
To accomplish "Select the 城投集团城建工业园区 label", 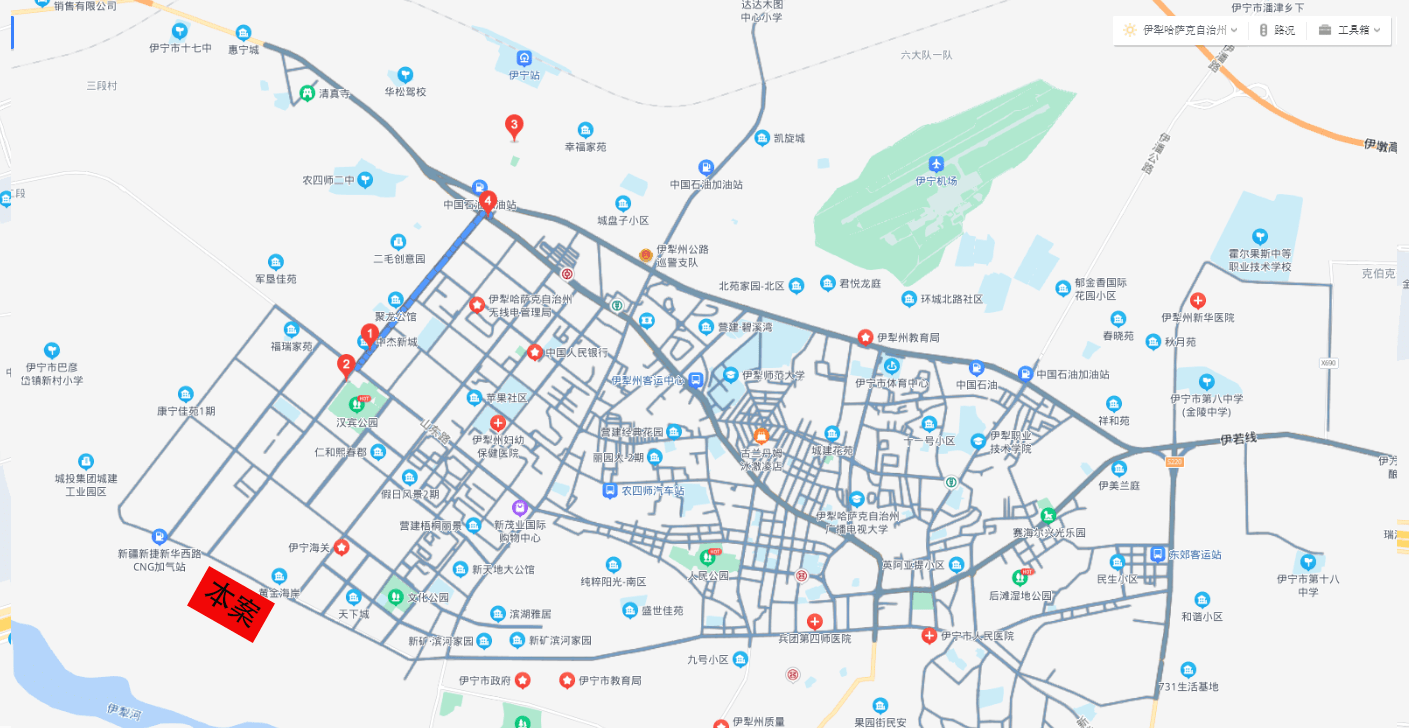I will (x=86, y=485).
